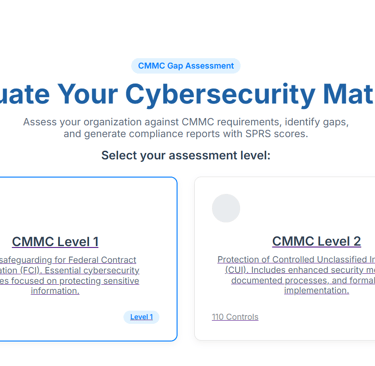Click the CMMC Gap Assessment badge
Screen dimensions: 375x366
186,66
